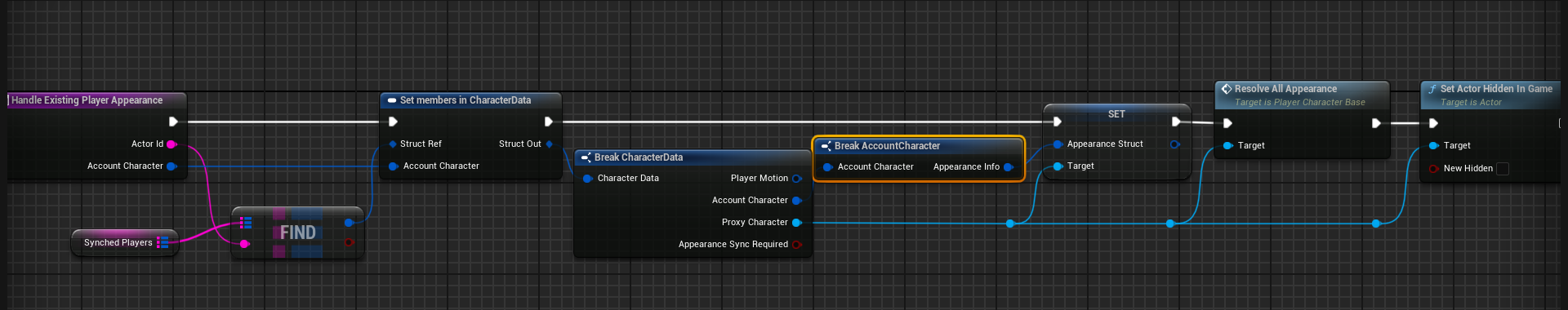Click the 'Target is Player Character Base' subtitle
Viewport: 1568px width, 310px height.
(x=1299, y=103)
